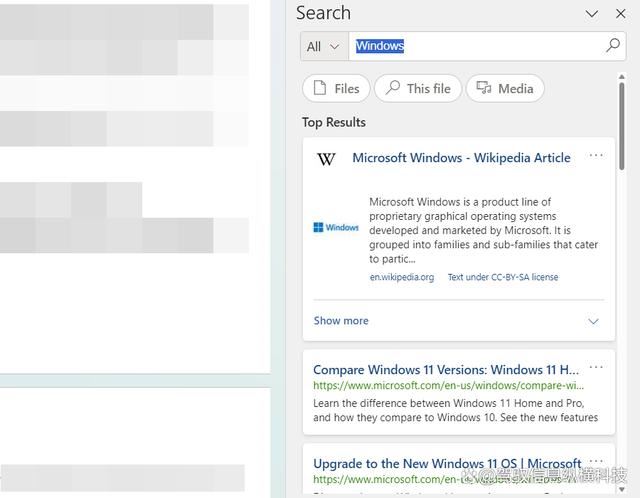Open the All scope dropdown
This screenshot has height=498, width=640.
(324, 46)
